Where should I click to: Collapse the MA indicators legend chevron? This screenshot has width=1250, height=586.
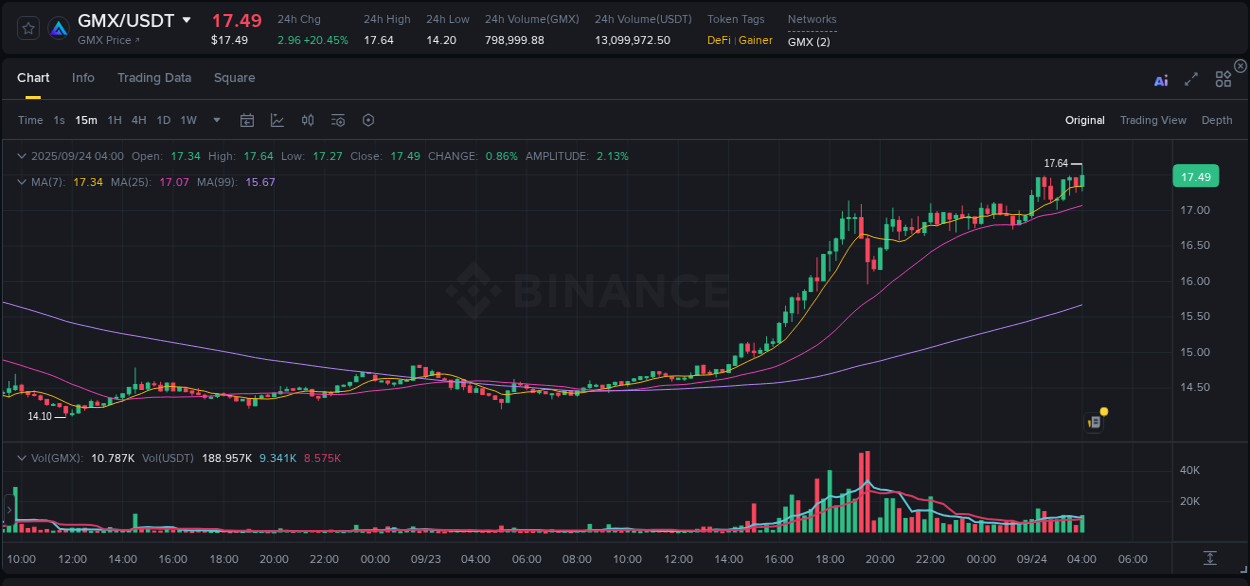[21, 182]
